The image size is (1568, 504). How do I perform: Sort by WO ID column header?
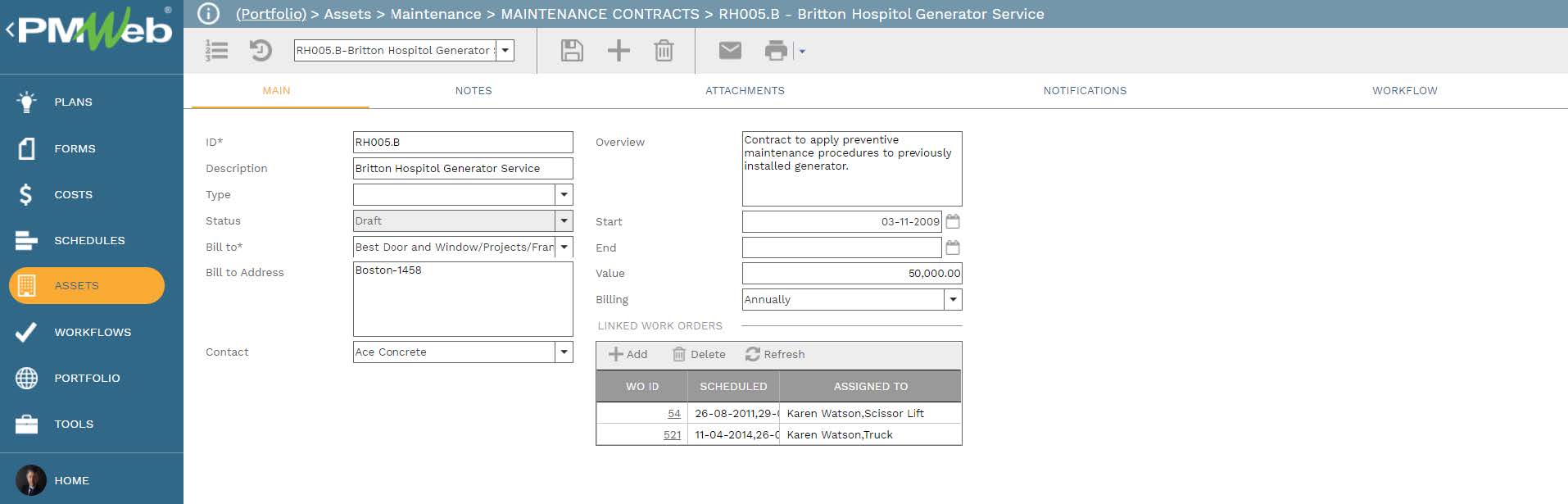tap(642, 386)
